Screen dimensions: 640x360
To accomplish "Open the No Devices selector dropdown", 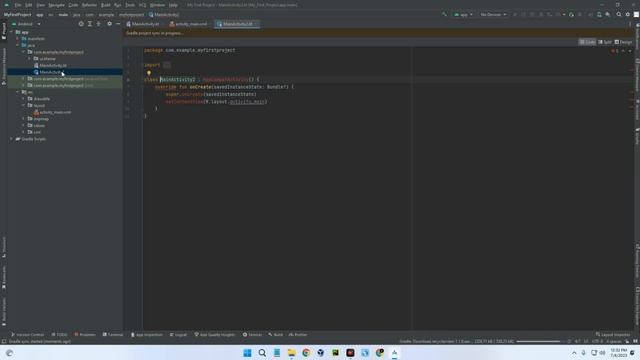I will click(493, 15).
